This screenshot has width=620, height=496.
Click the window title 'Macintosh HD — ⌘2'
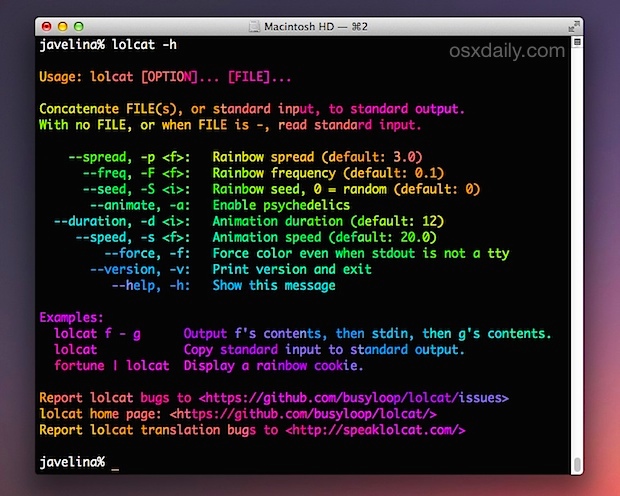click(316, 27)
